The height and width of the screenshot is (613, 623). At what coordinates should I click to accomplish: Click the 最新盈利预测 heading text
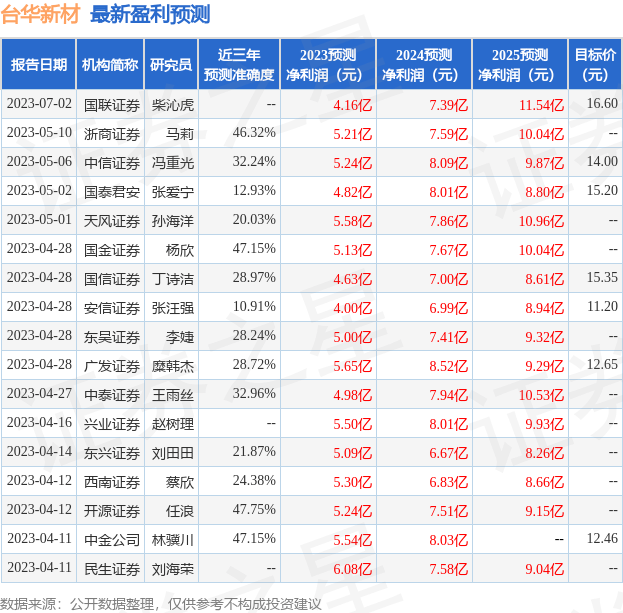coord(150,14)
